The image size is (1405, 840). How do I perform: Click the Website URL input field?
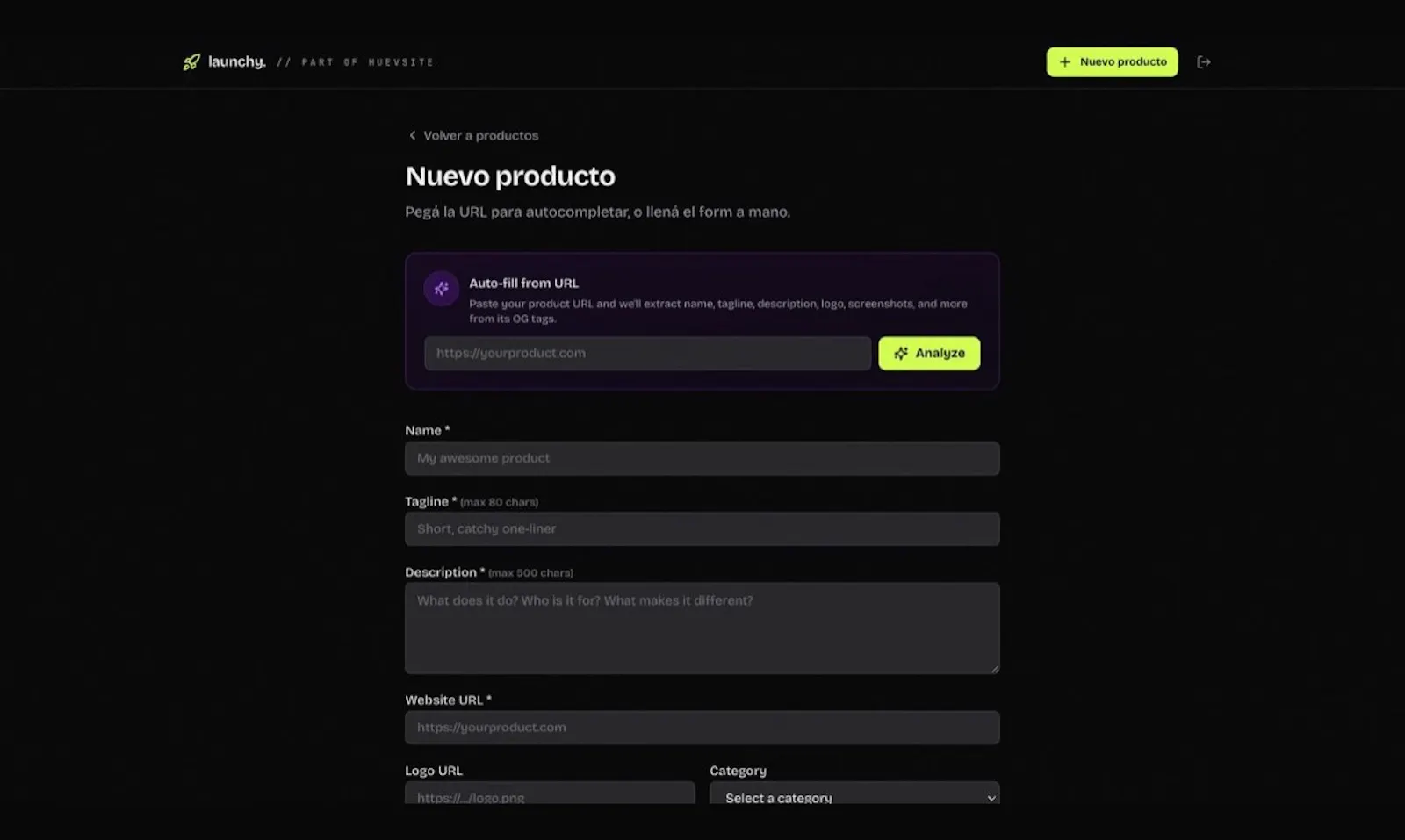702,728
